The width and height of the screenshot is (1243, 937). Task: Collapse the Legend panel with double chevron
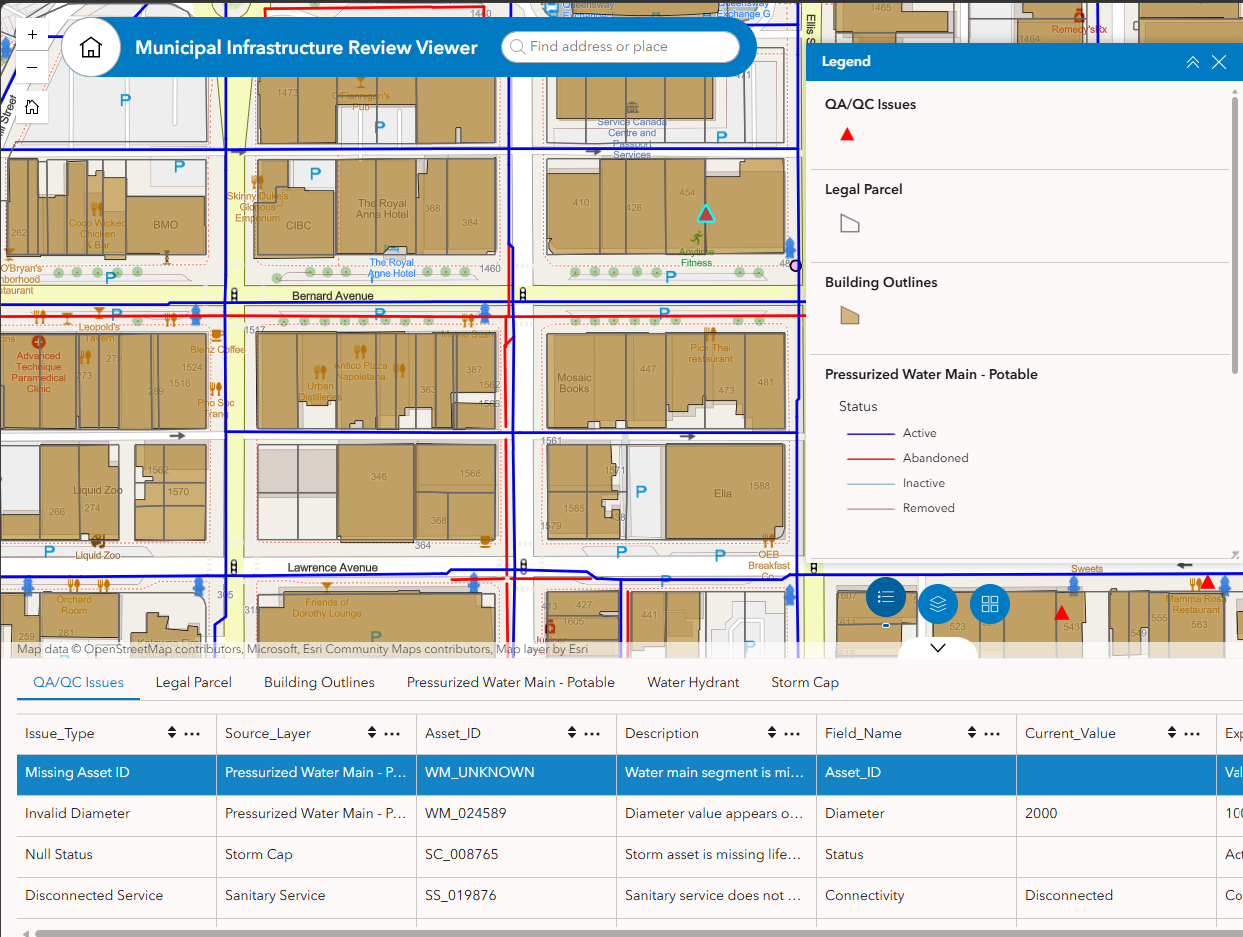pos(1192,62)
